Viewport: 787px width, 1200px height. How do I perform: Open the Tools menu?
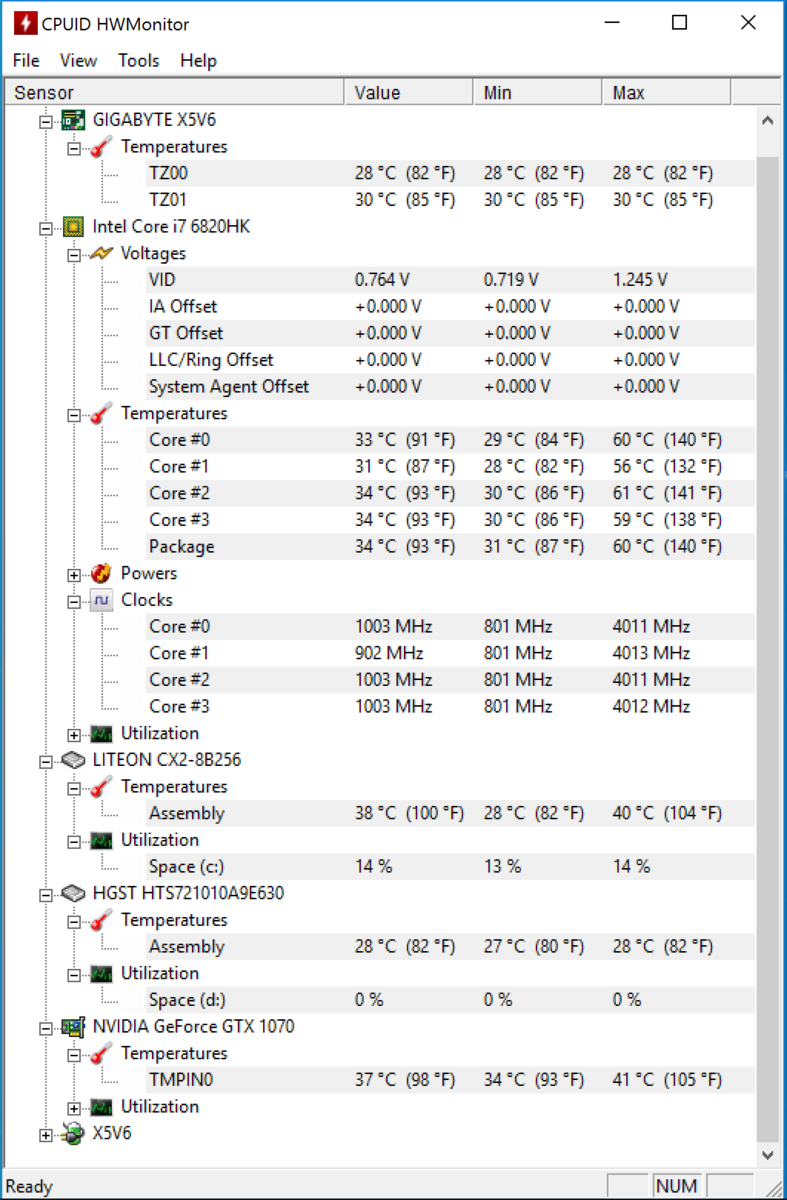point(138,61)
